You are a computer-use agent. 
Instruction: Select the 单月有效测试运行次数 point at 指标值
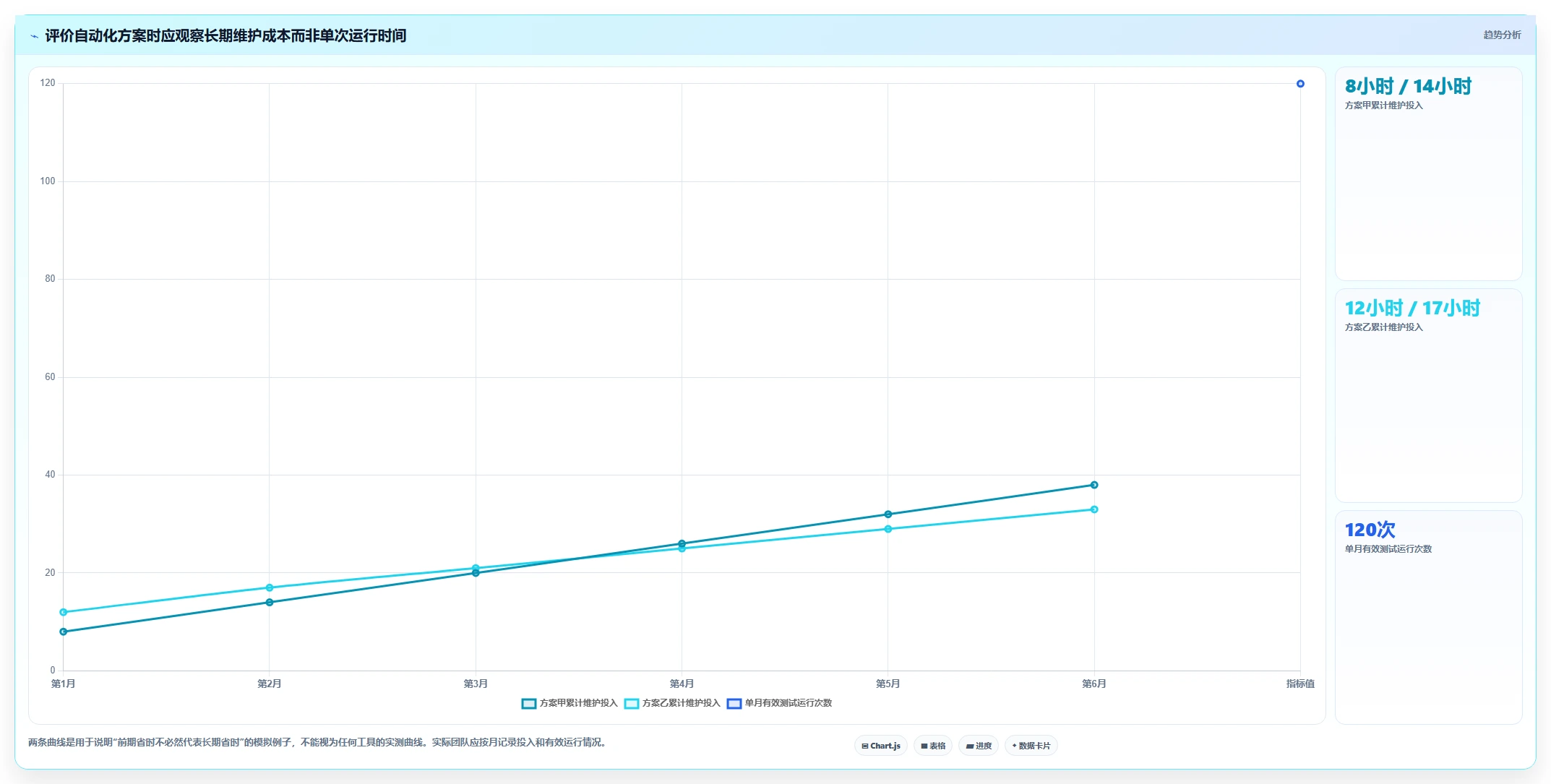[x=1300, y=84]
